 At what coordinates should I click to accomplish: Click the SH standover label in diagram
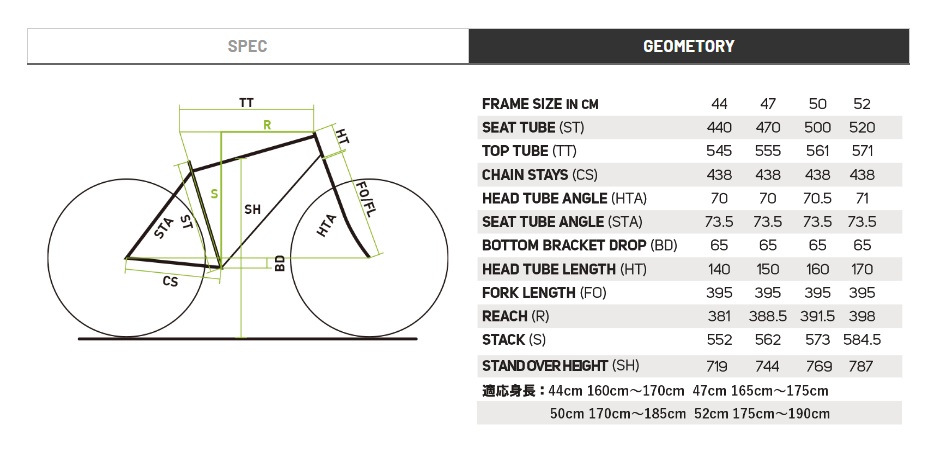[253, 209]
